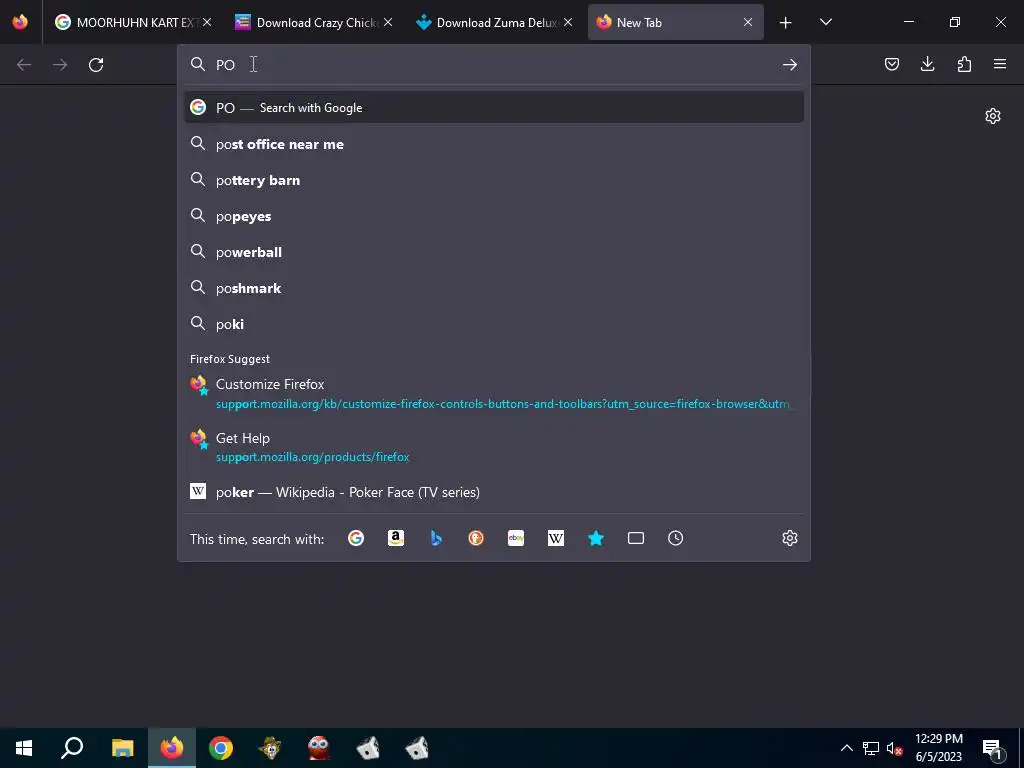The image size is (1024, 768).
Task: Choose 'post office near me' suggestion
Action: [x=494, y=144]
